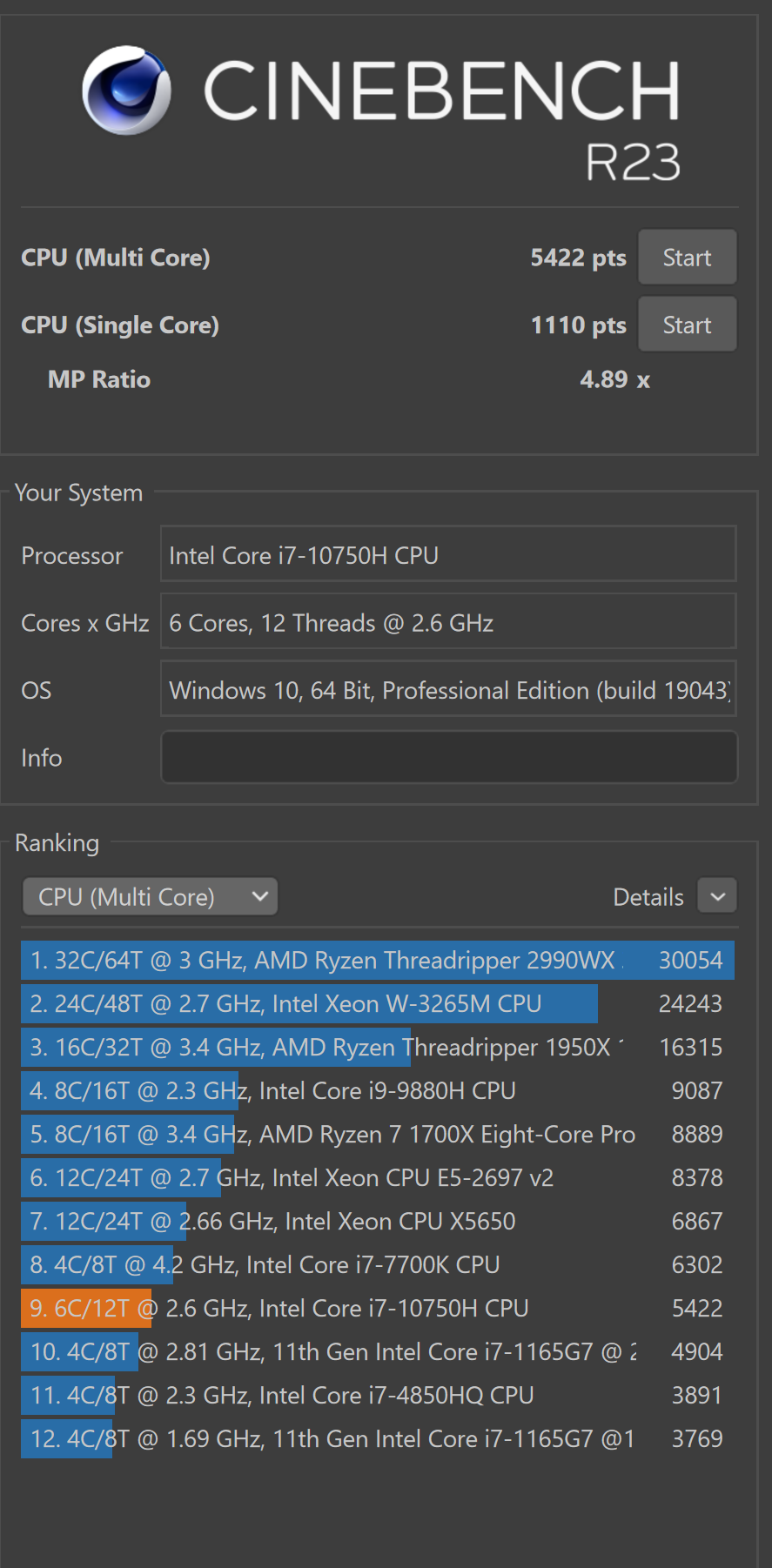Click the OS information field
772x1568 pixels.
coord(448,690)
